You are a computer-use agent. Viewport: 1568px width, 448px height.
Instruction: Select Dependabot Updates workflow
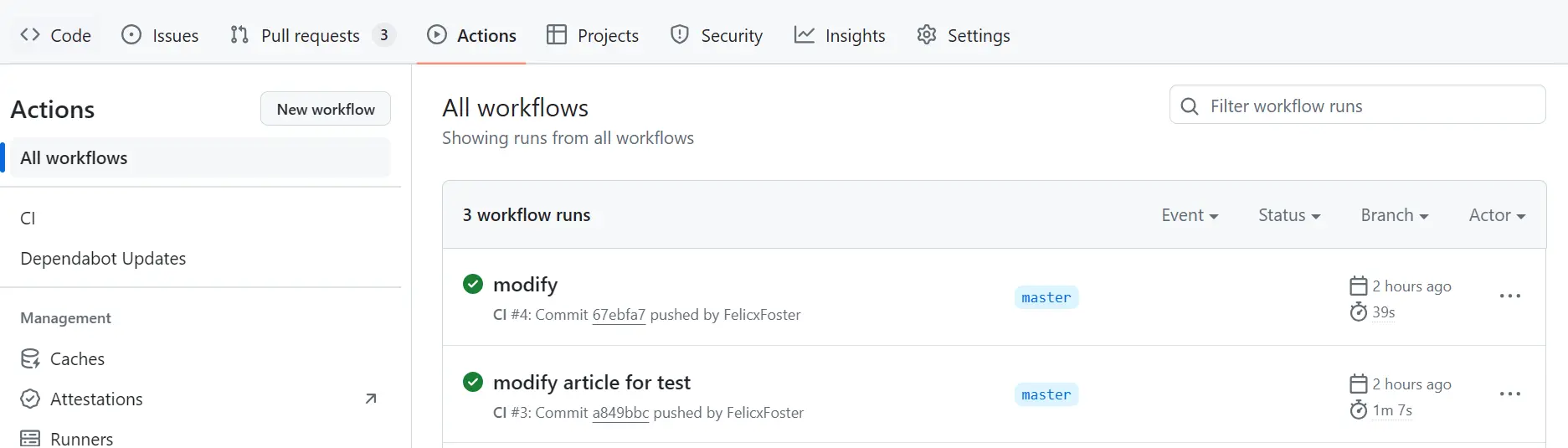tap(103, 259)
